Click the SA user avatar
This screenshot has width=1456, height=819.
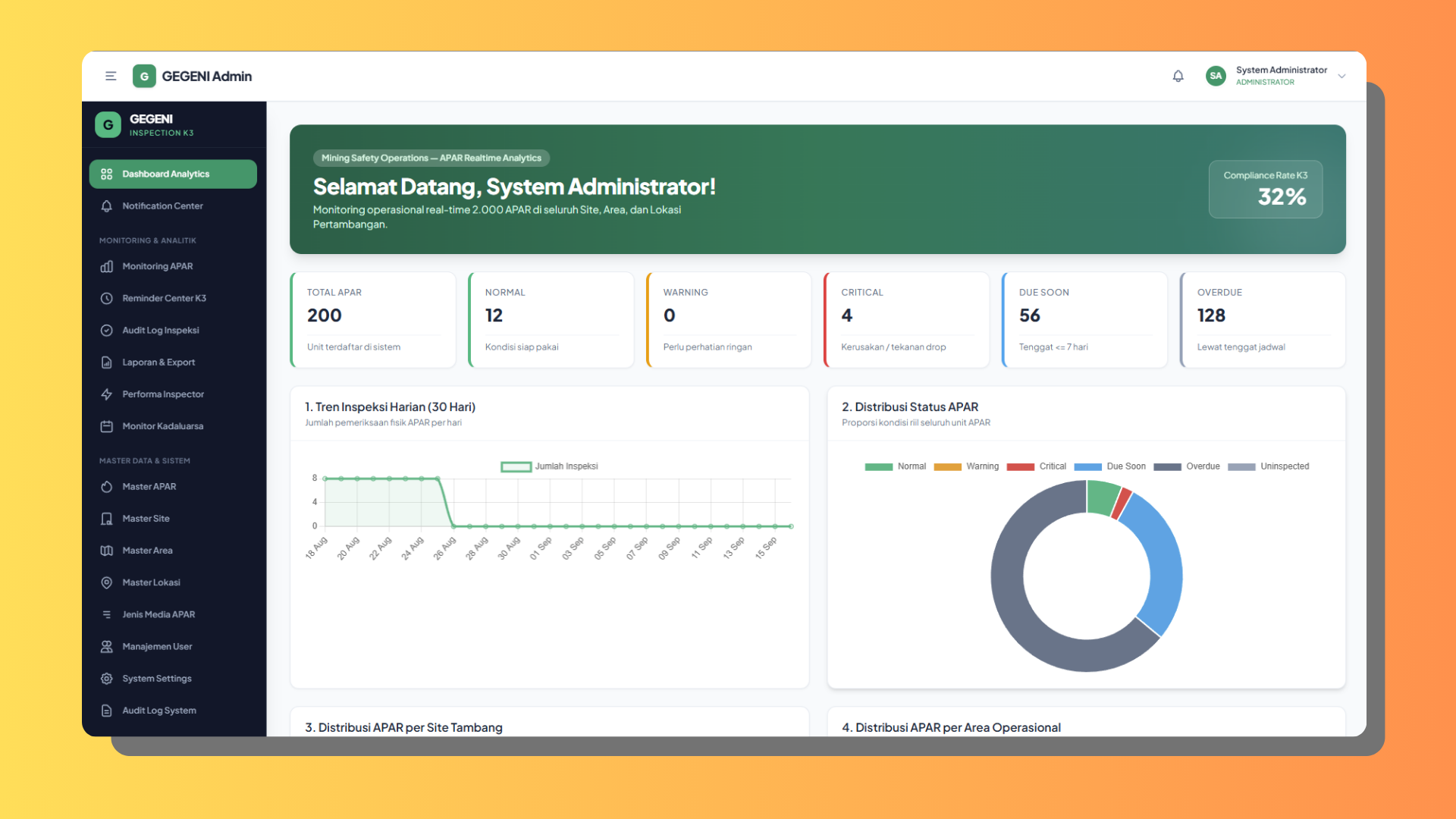point(1216,76)
